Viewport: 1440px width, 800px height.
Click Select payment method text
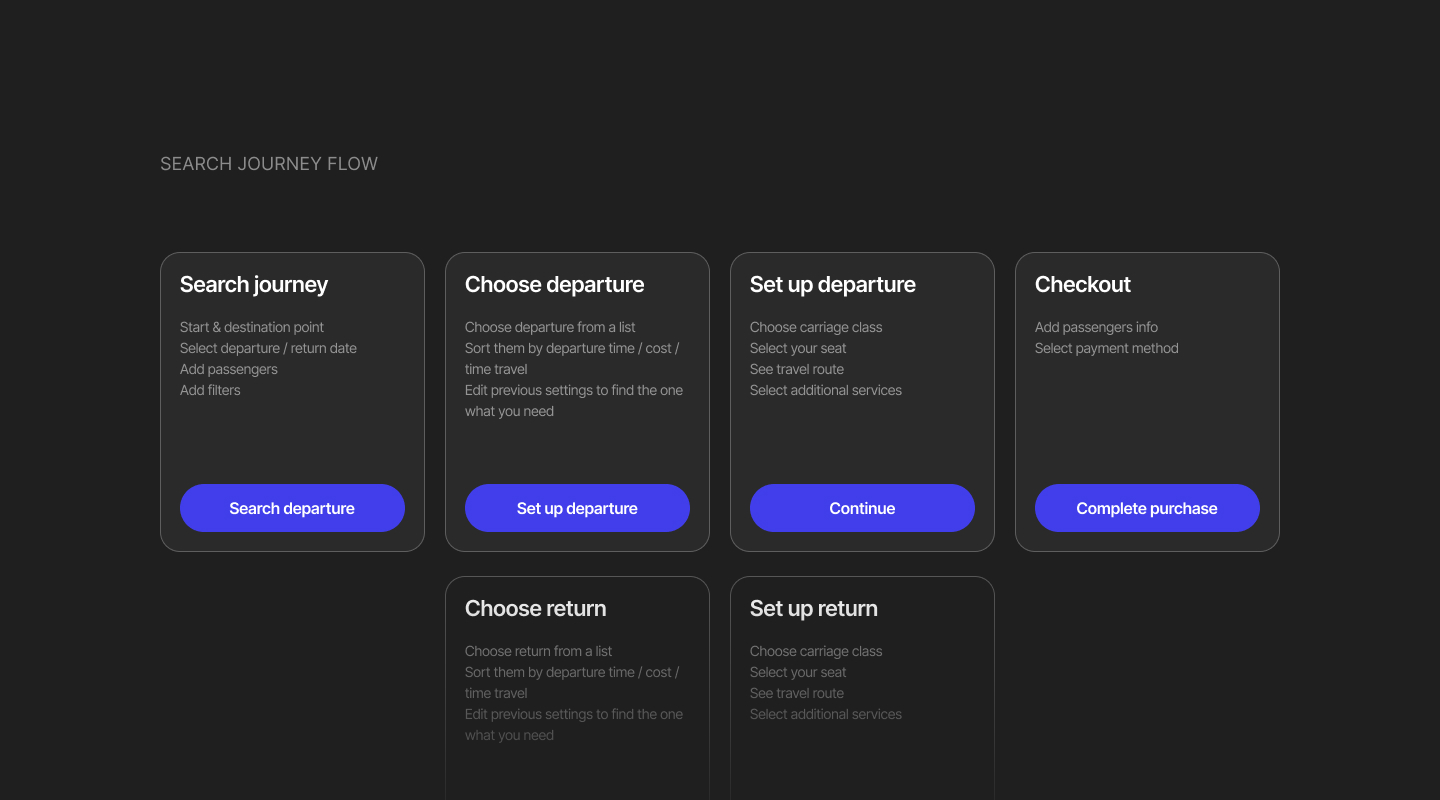point(1106,348)
